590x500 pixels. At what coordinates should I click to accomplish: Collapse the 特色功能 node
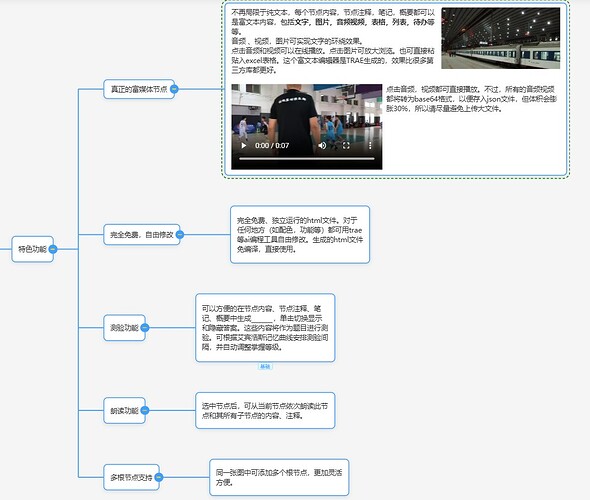(53, 249)
